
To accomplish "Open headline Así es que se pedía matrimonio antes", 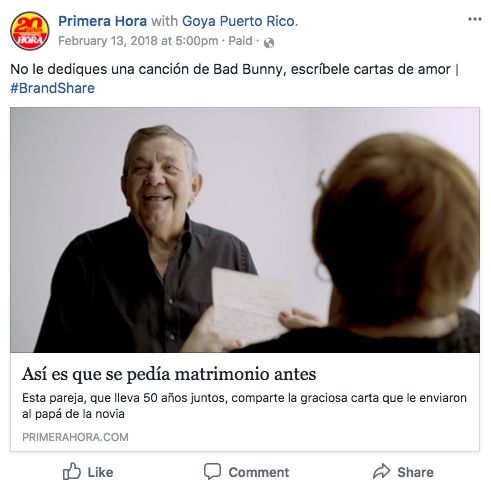I will tap(169, 374).
